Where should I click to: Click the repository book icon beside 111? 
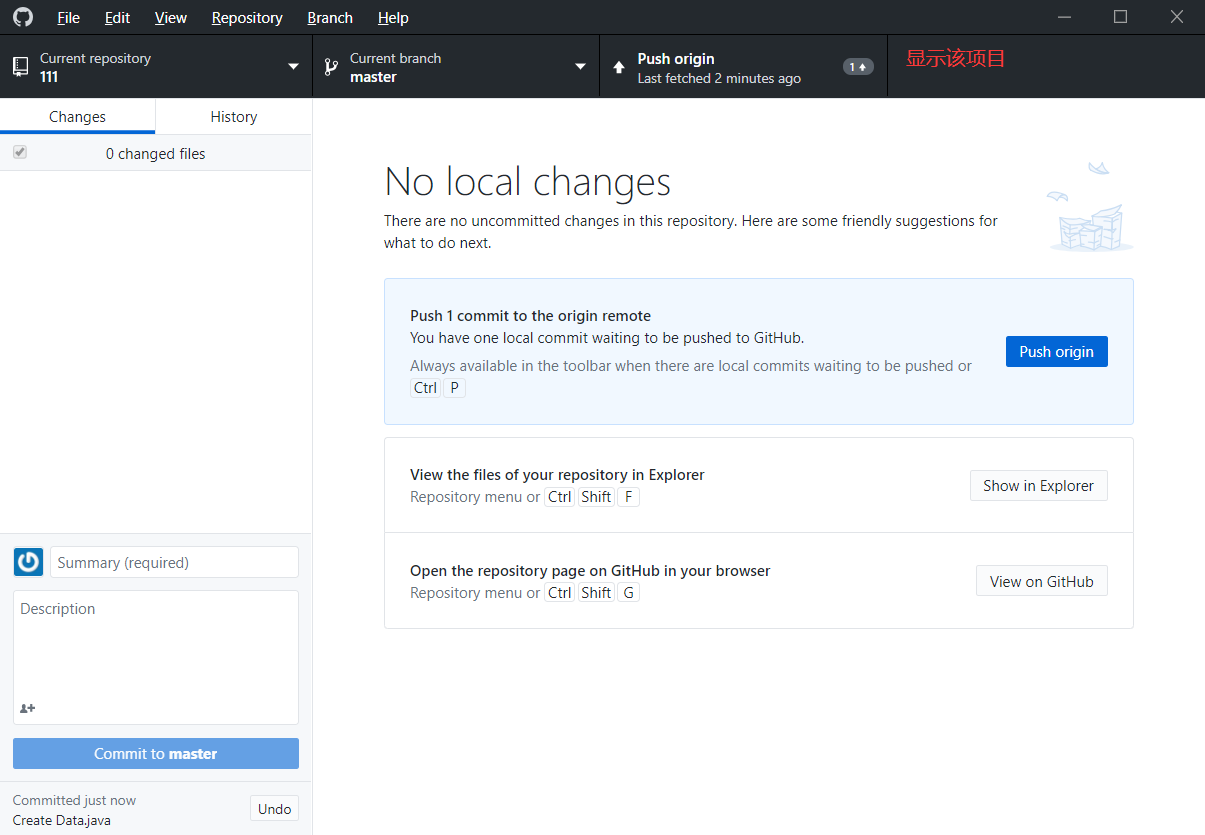tap(21, 66)
